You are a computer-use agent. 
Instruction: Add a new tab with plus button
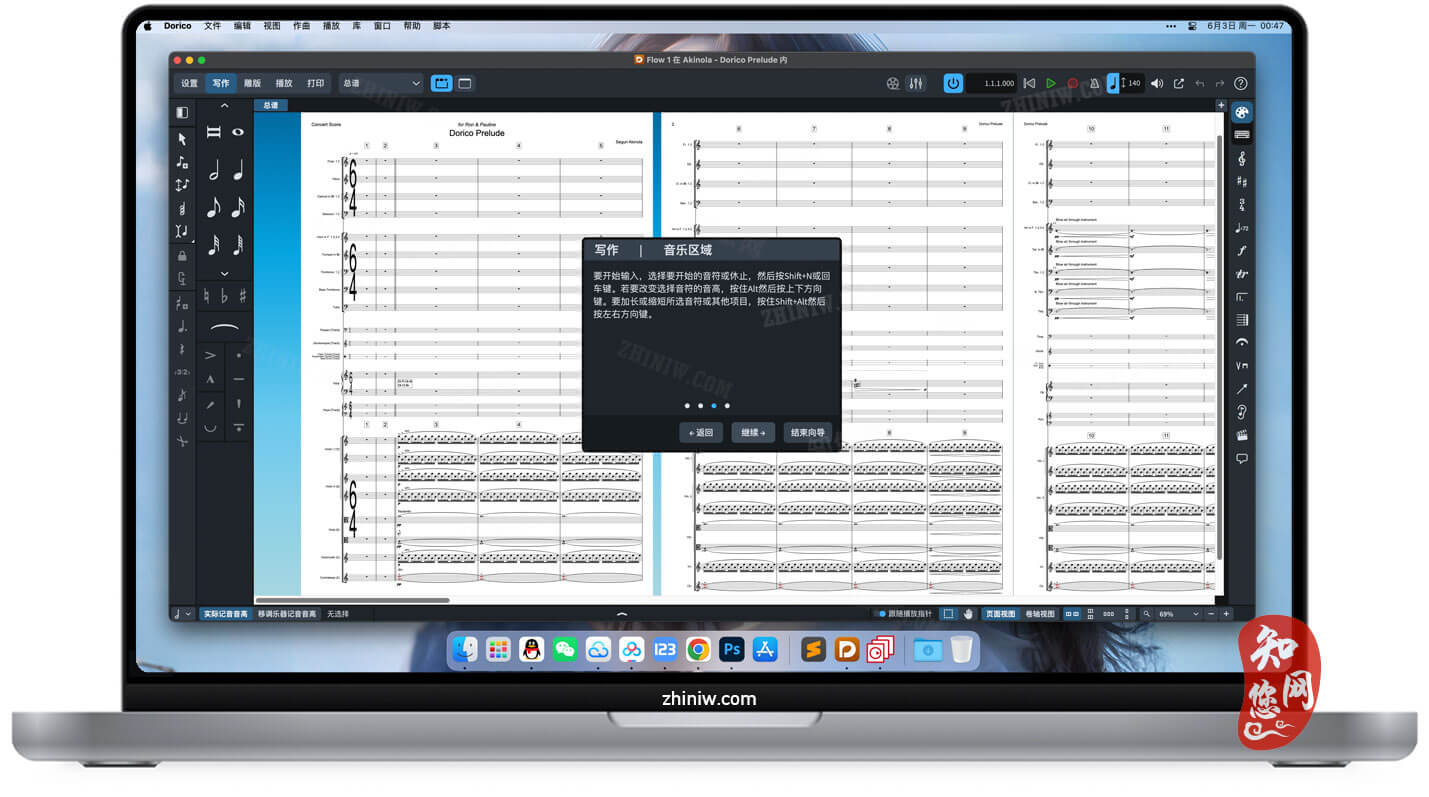(x=1221, y=105)
